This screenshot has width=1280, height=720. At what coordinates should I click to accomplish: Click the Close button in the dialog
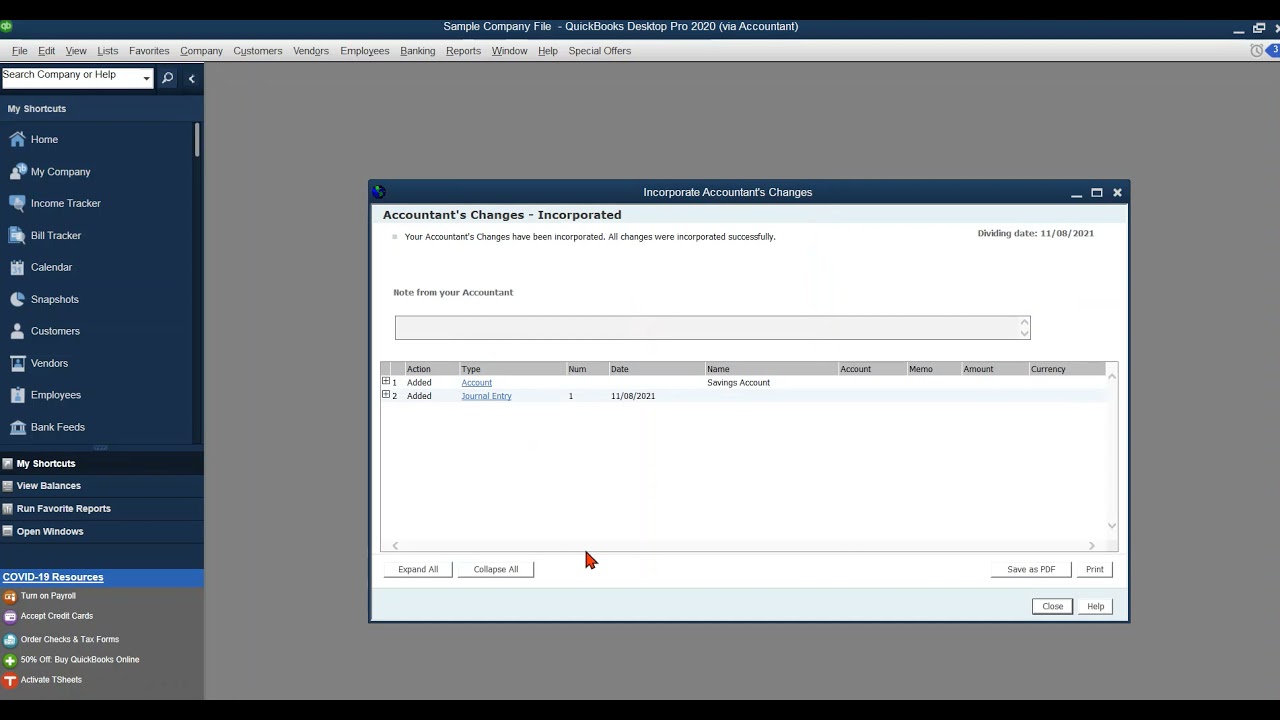[1053, 606]
